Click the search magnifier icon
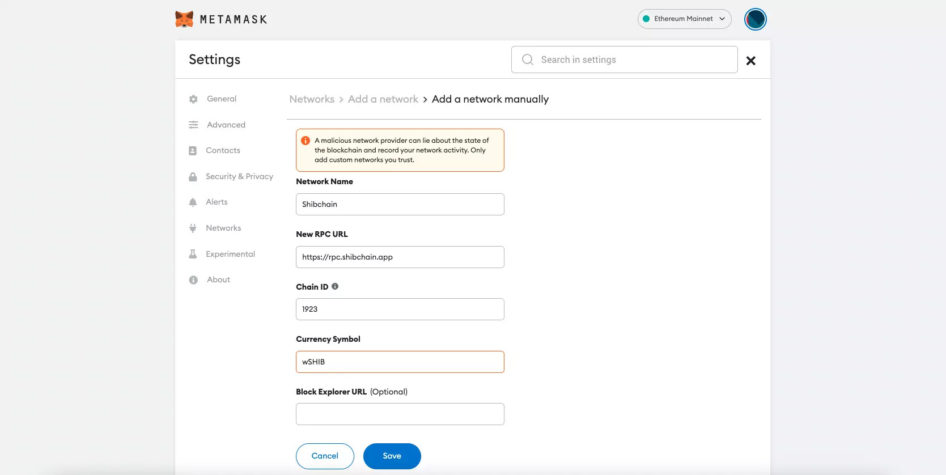 coord(527,60)
